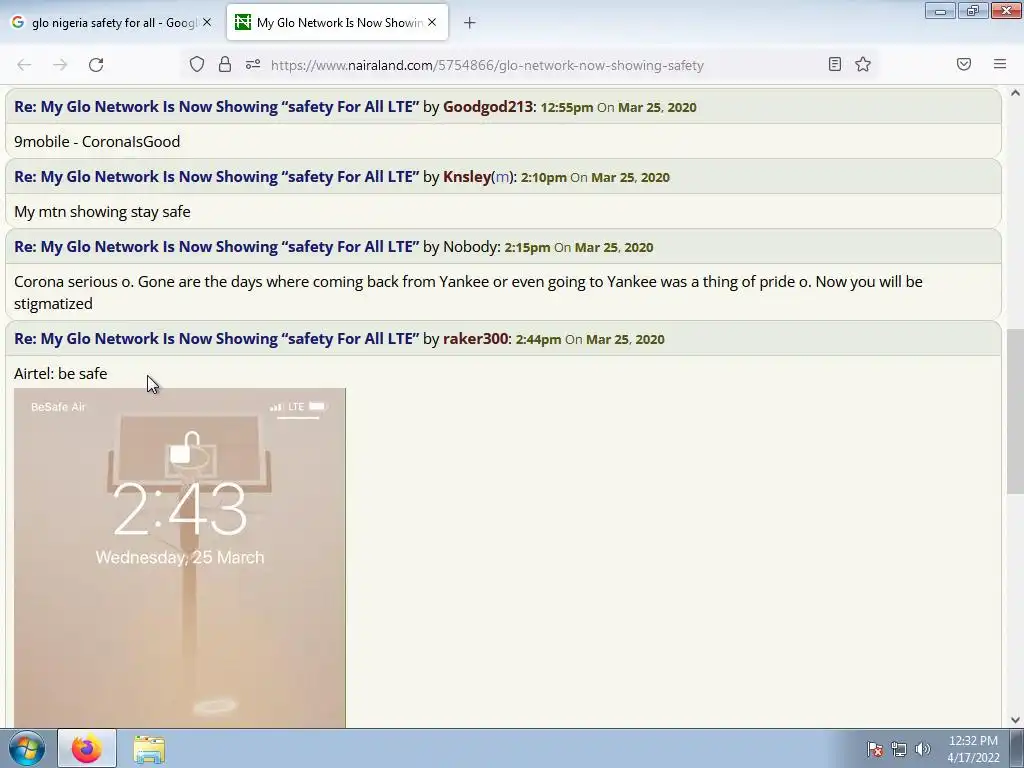Click the vertical scrollbar thumb
The height and width of the screenshot is (768, 1024).
point(1015,411)
